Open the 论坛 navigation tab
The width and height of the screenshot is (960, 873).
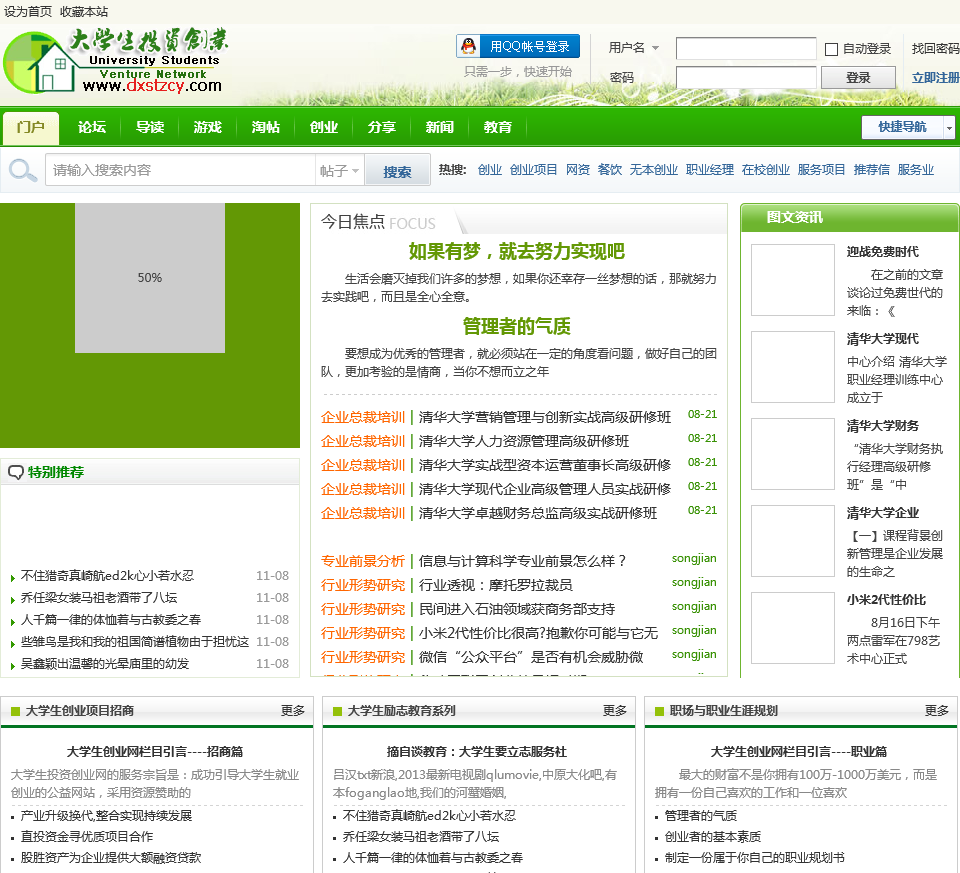(92, 127)
